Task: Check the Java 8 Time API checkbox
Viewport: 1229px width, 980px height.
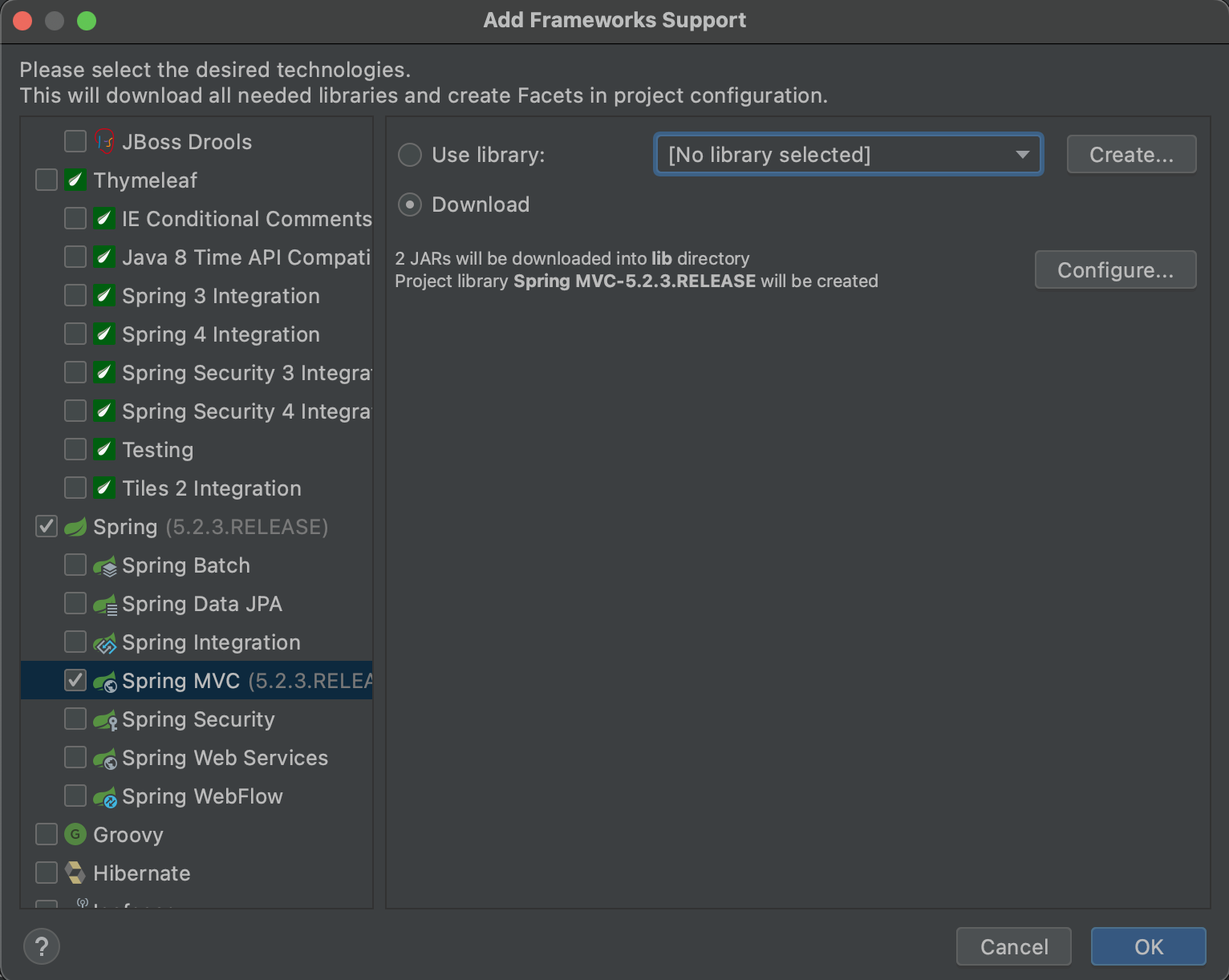Action: 75,257
